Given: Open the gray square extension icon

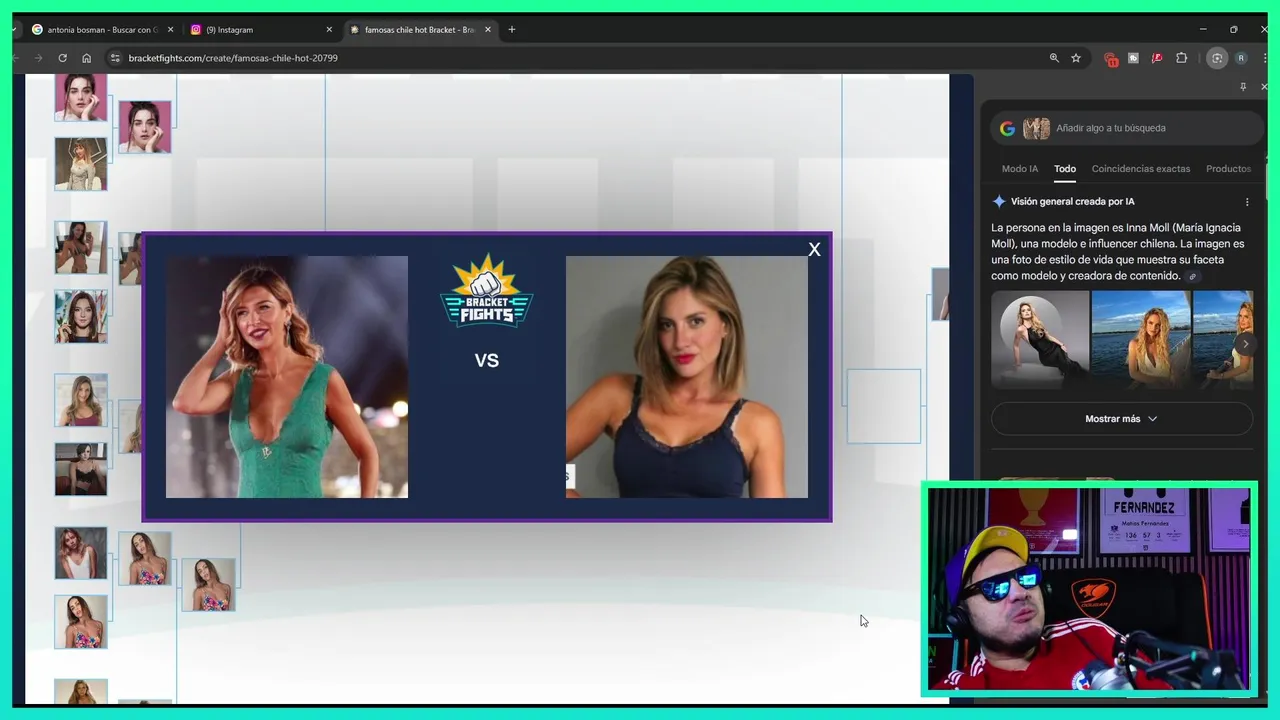Looking at the screenshot, I should (1133, 58).
